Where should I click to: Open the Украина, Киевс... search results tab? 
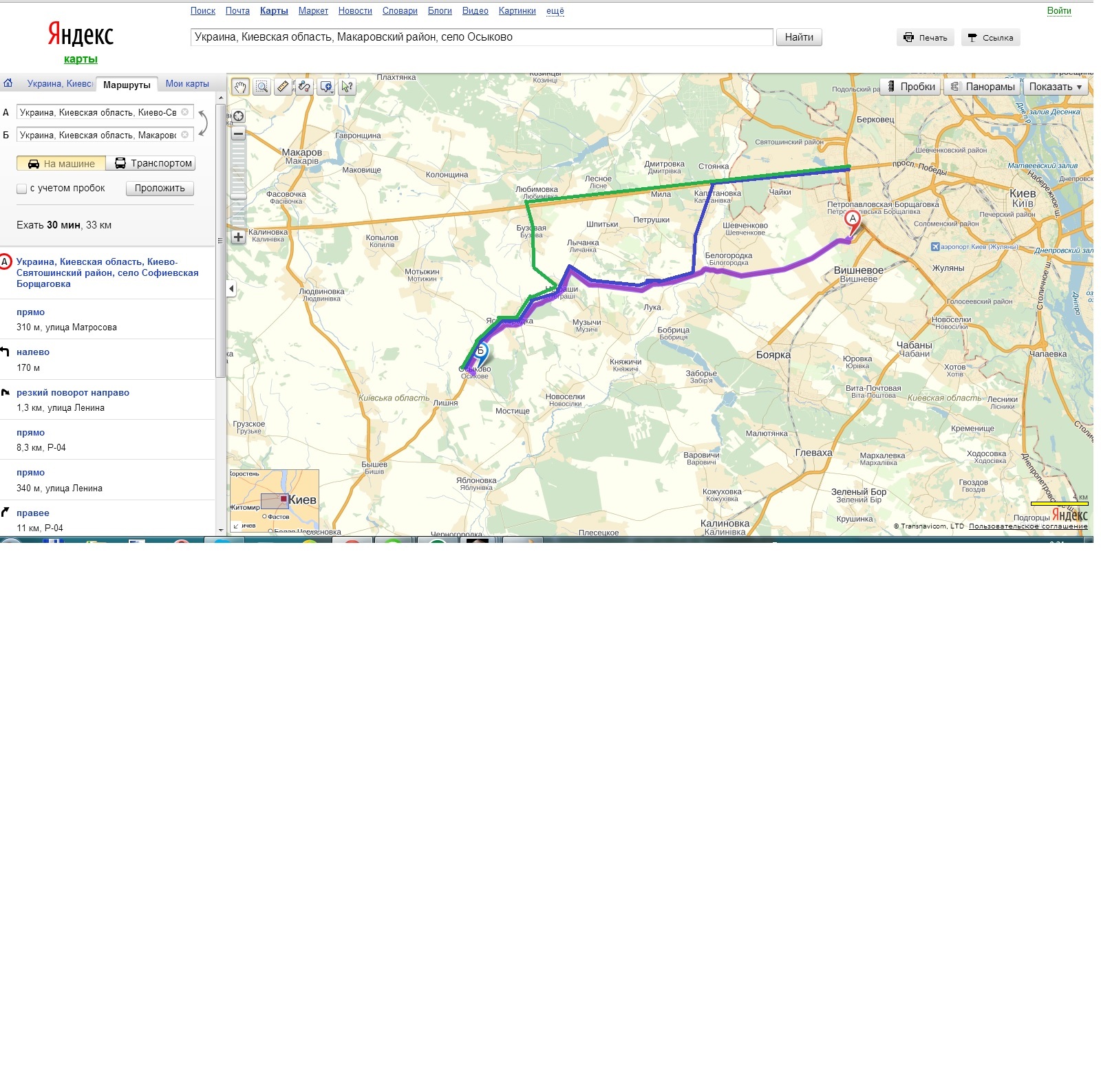(x=60, y=84)
